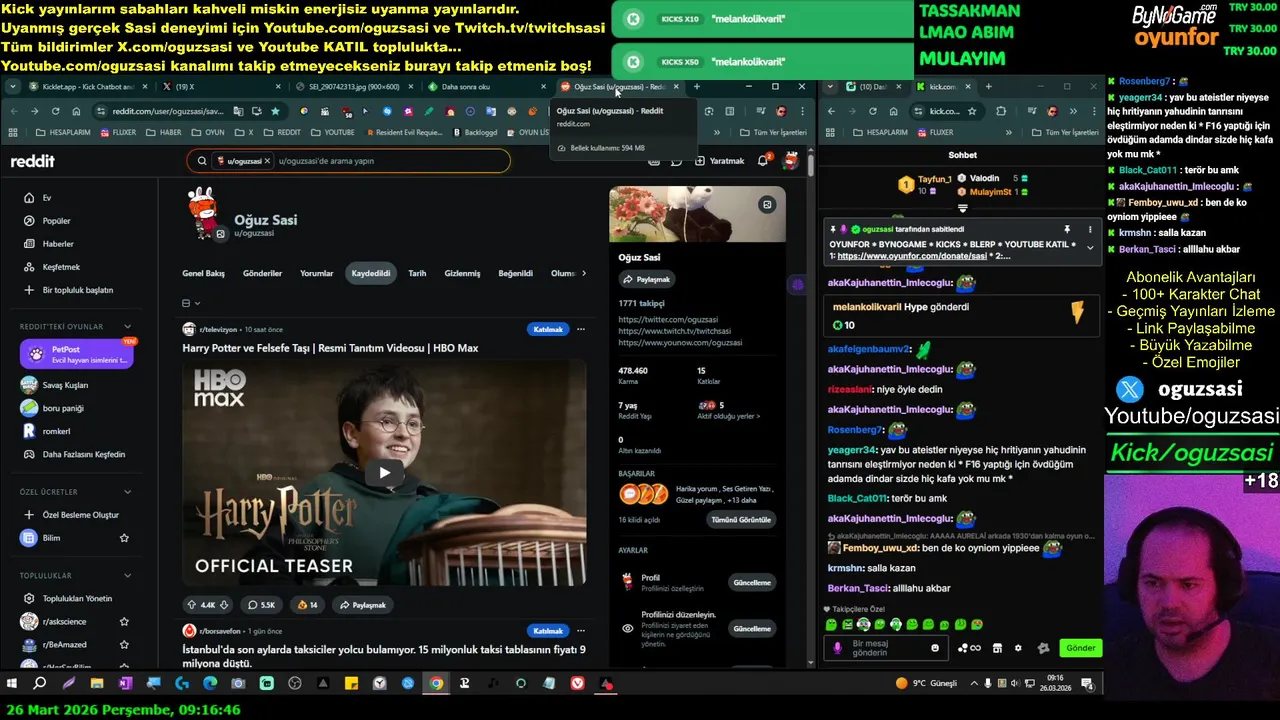Open the browser tab search dropdown
This screenshot has width=1280, height=720.
pyautogui.click(x=12, y=87)
